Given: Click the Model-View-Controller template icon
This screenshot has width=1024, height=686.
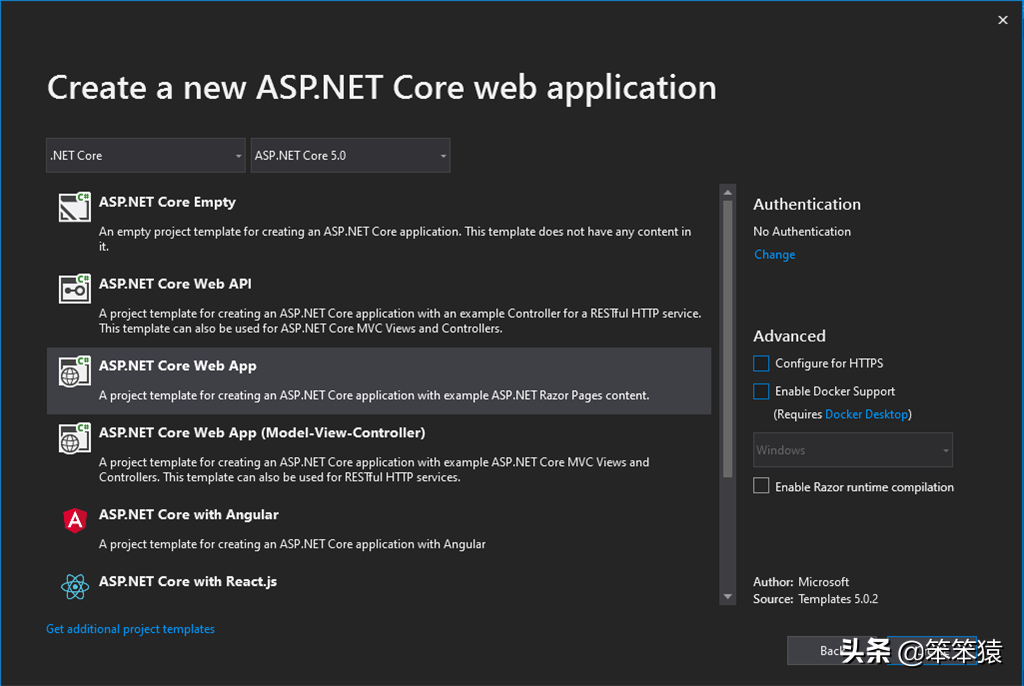Looking at the screenshot, I should 74,438.
